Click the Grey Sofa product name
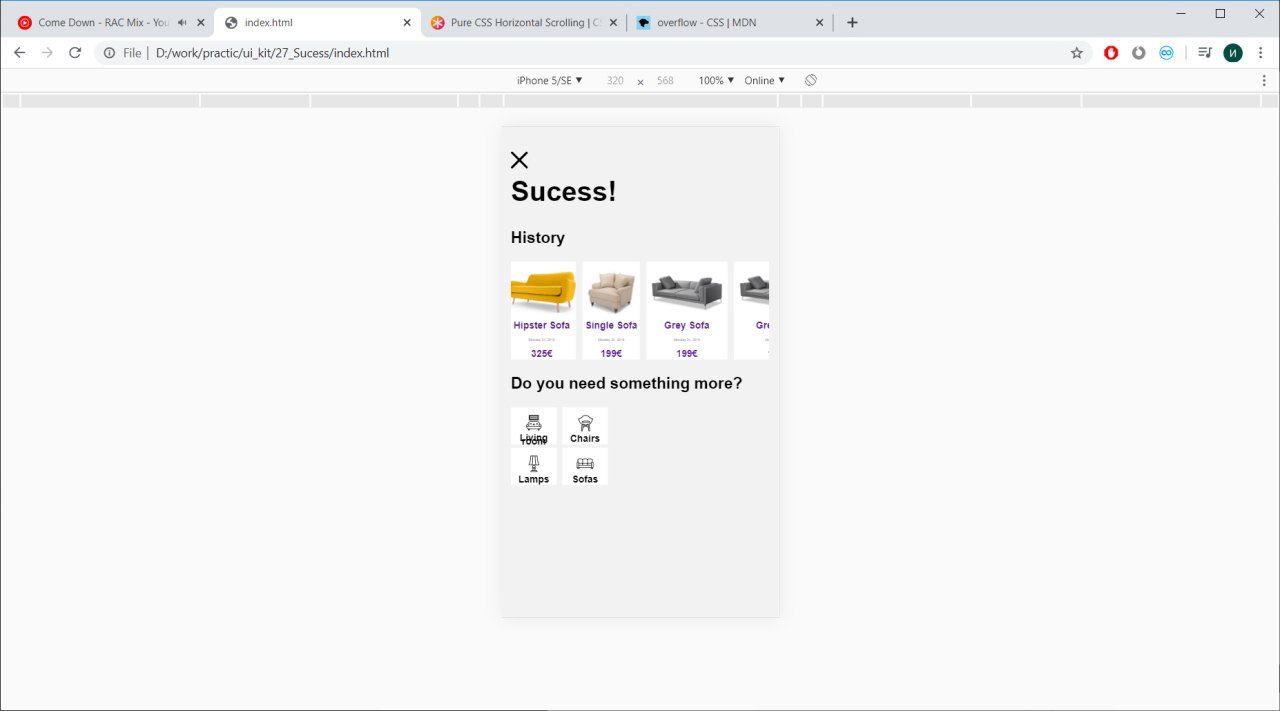 pyautogui.click(x=687, y=325)
